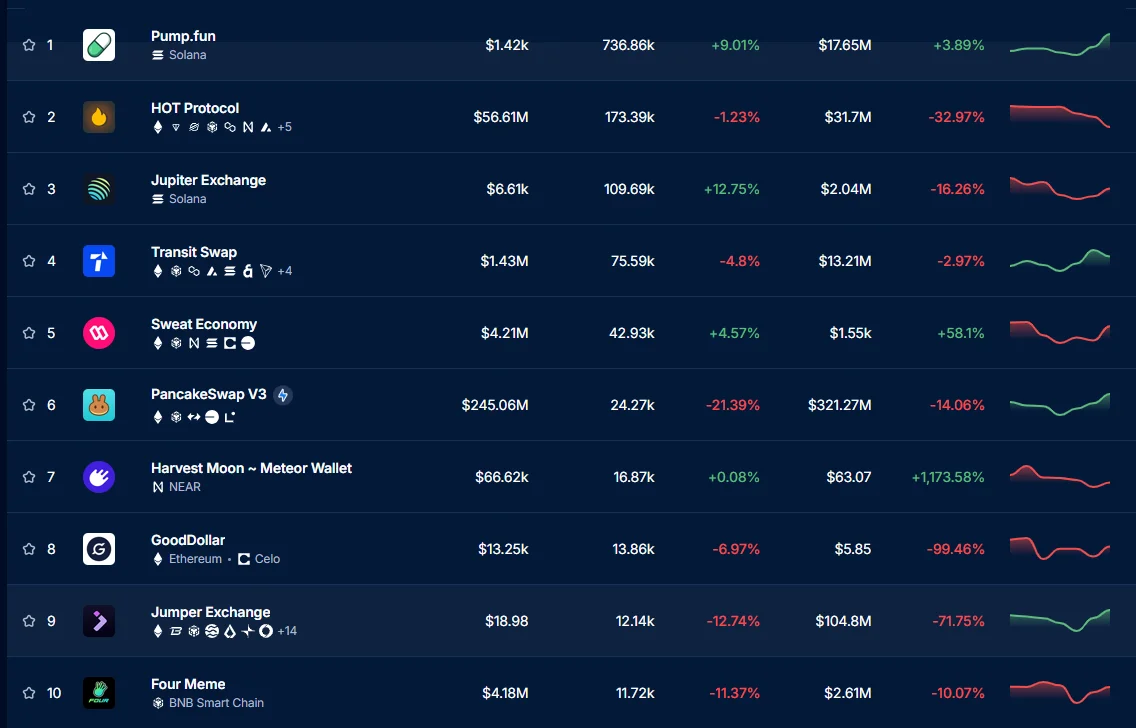The image size is (1136, 728).
Task: Click the sparkline chart for GoodDollar
Action: click(x=1060, y=548)
